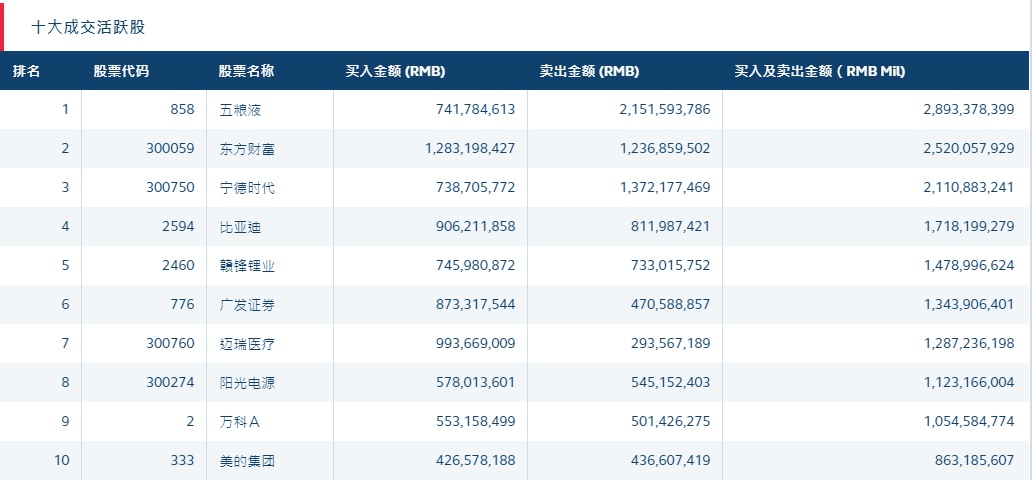Click buy amount 906,211,858
This screenshot has width=1032, height=480.
point(476,226)
